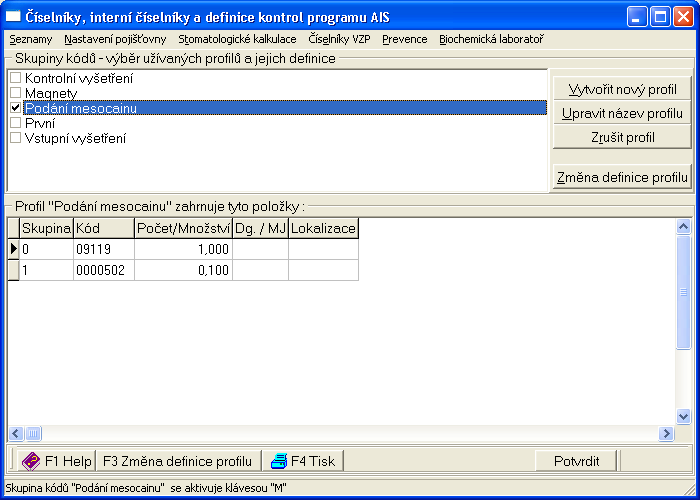This screenshot has height=500, width=700.
Task: Click the F4 Tisk printer icon
Action: point(278,461)
